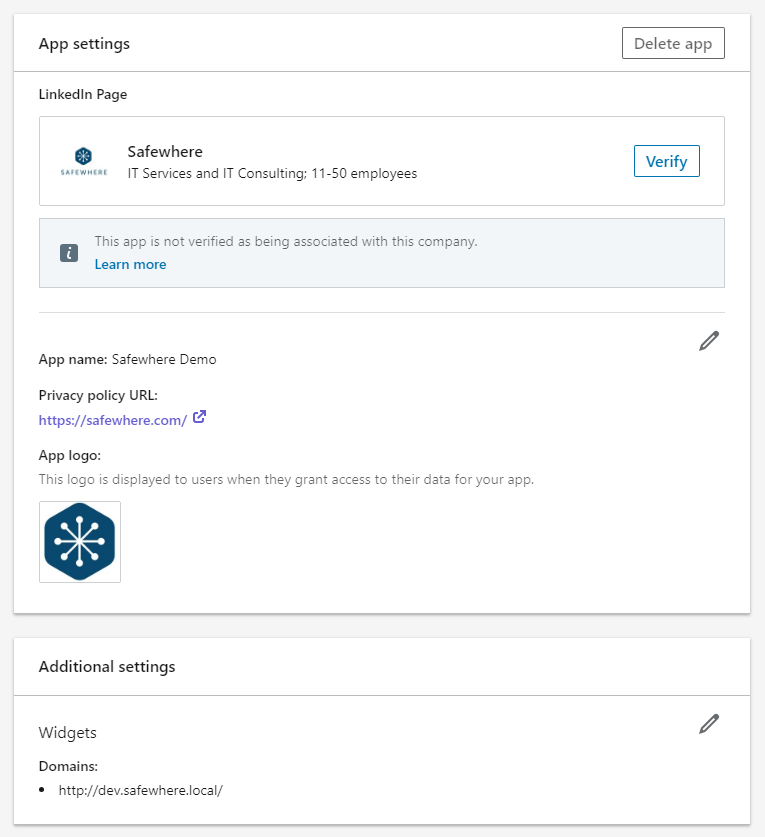The width and height of the screenshot is (765, 837).
Task: Click the pencil edit icon beside App name
Action: pos(709,341)
